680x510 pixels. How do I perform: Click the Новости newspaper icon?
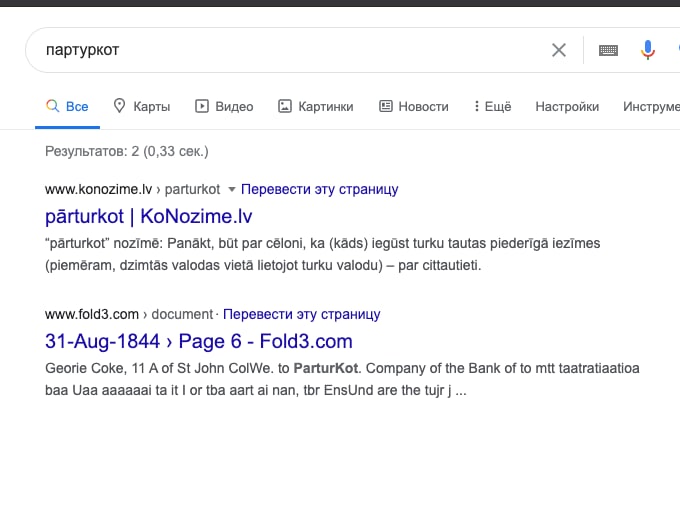tap(386, 106)
